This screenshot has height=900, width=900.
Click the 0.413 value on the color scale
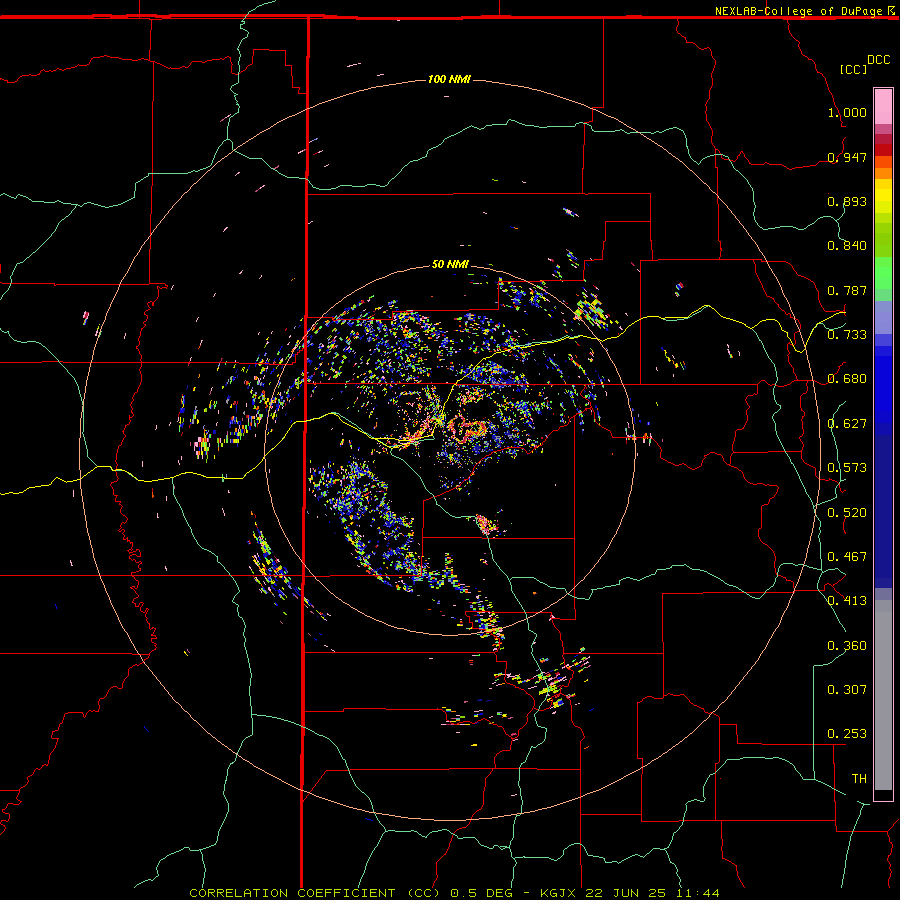pyautogui.click(x=847, y=601)
